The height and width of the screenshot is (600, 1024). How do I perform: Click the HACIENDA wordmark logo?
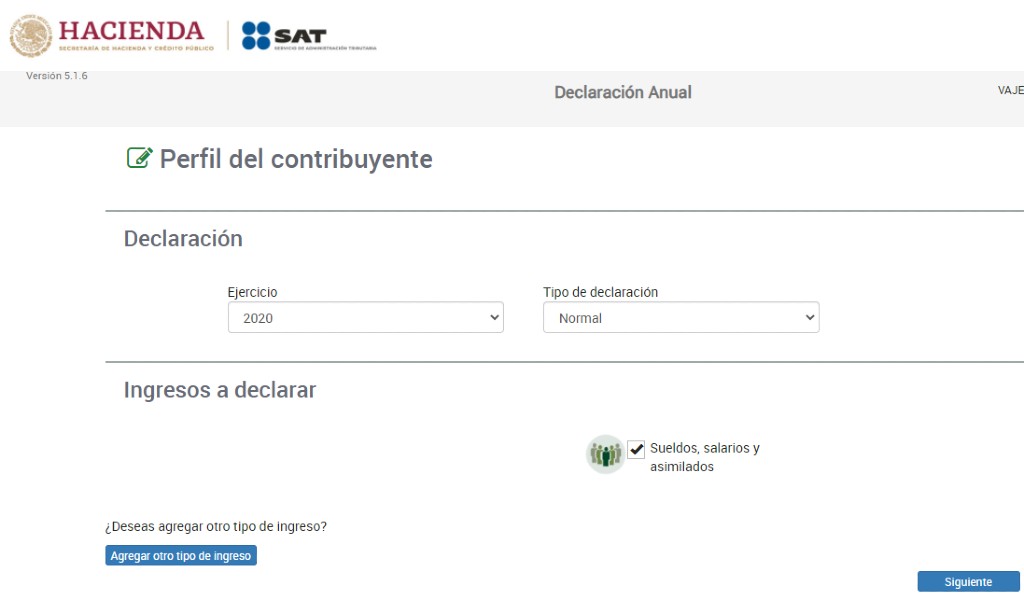(x=131, y=32)
